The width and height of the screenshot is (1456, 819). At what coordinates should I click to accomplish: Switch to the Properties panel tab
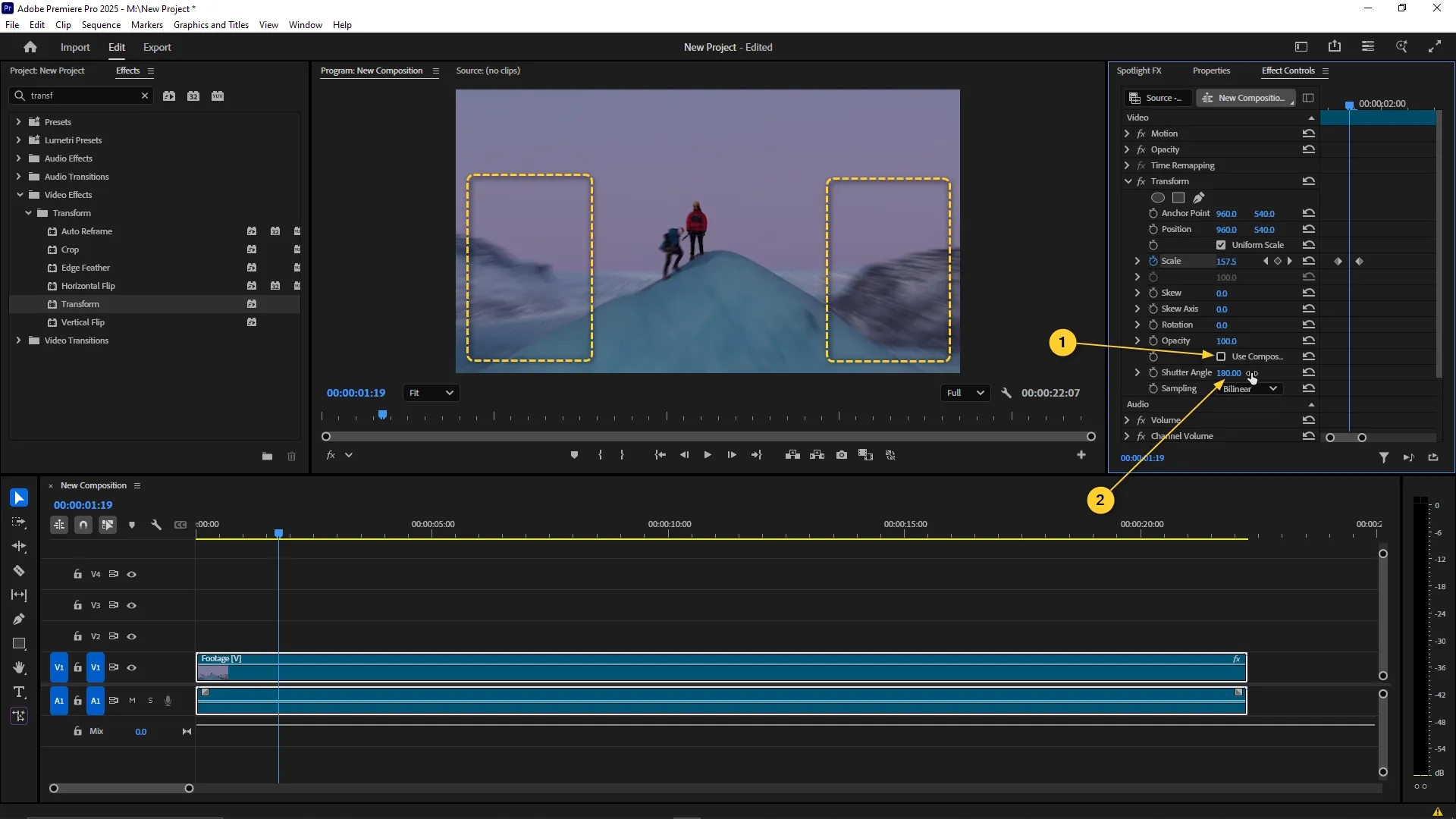click(x=1211, y=71)
